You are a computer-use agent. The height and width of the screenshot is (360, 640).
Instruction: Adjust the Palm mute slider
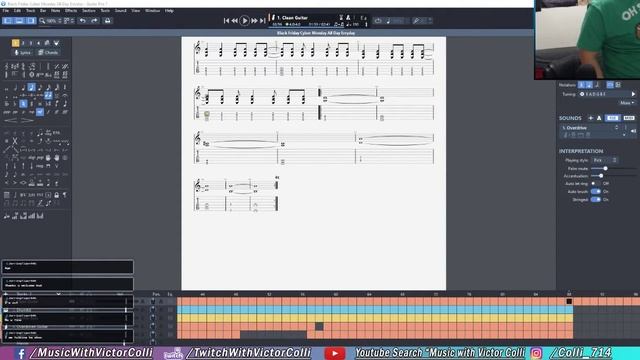[x=605, y=168]
